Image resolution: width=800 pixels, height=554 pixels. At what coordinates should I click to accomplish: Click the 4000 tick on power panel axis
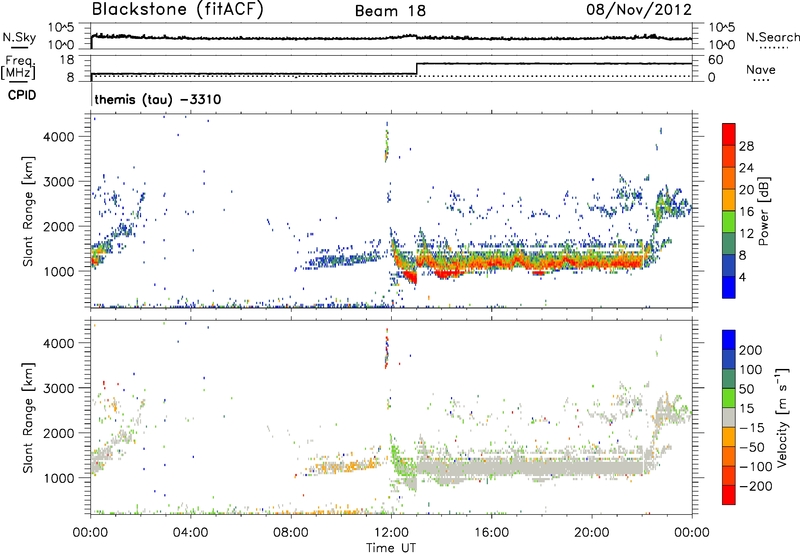coord(58,137)
